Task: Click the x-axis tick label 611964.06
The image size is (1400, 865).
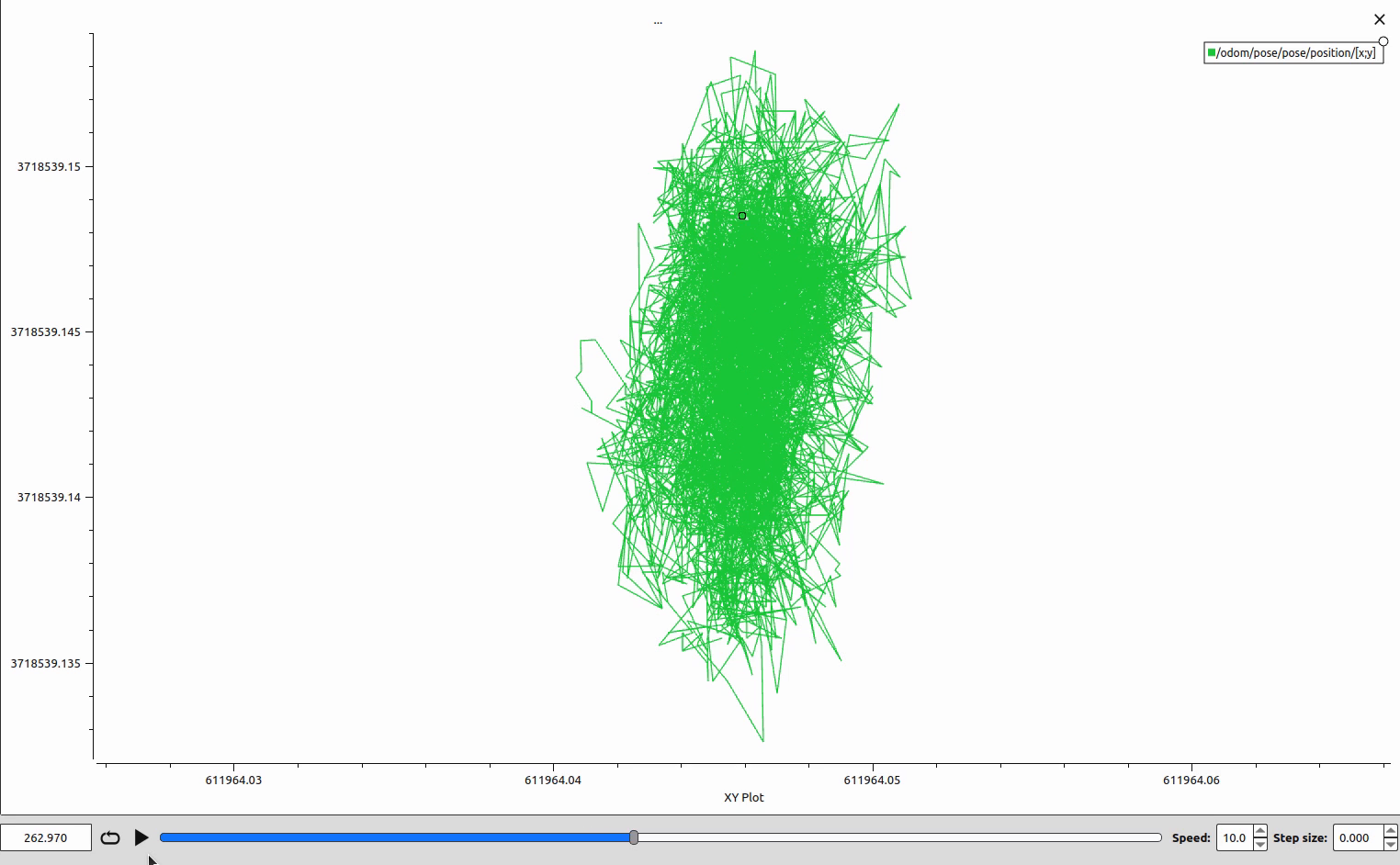Action: click(x=1191, y=780)
